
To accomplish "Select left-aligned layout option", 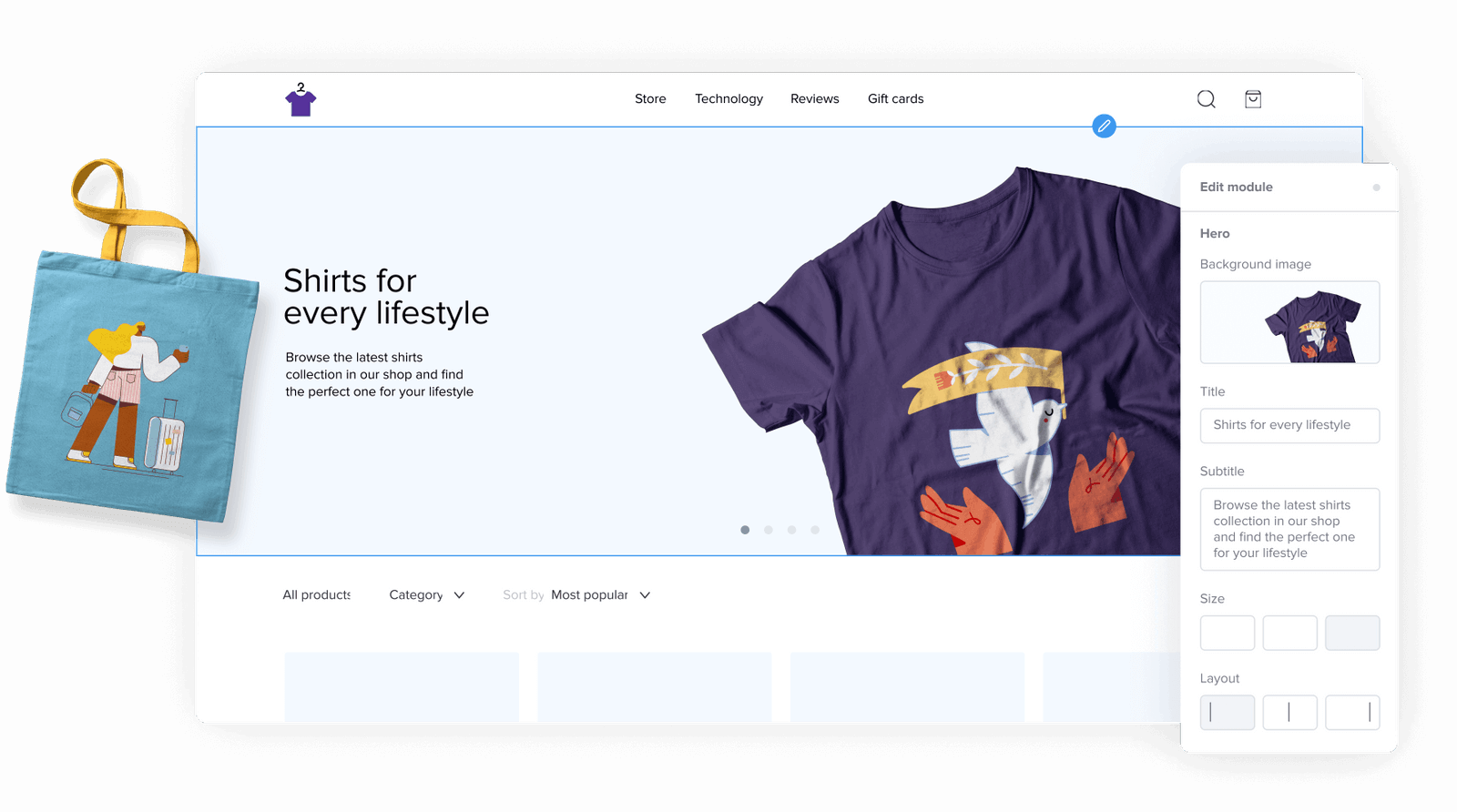I will [x=1227, y=713].
